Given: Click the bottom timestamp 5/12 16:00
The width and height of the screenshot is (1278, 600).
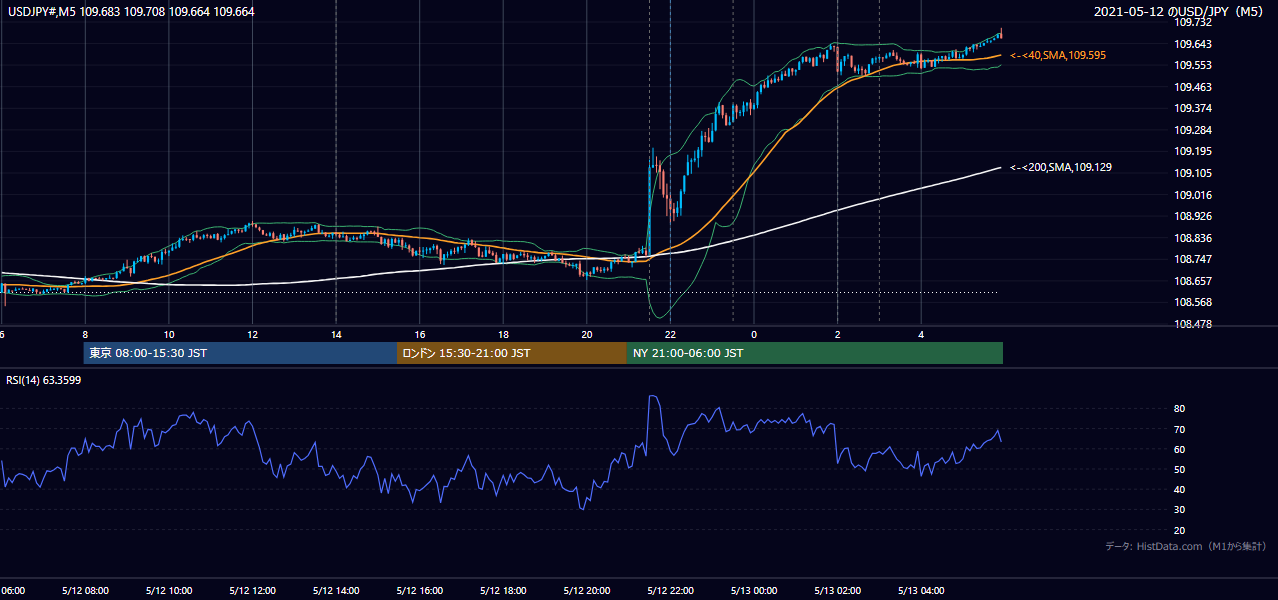Looking at the screenshot, I should 420,591.
